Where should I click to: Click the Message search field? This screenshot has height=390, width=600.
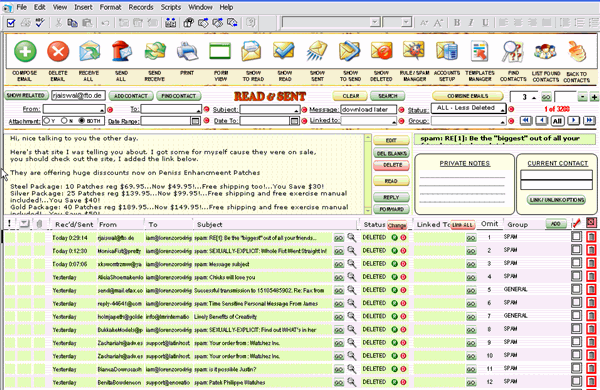coord(368,110)
